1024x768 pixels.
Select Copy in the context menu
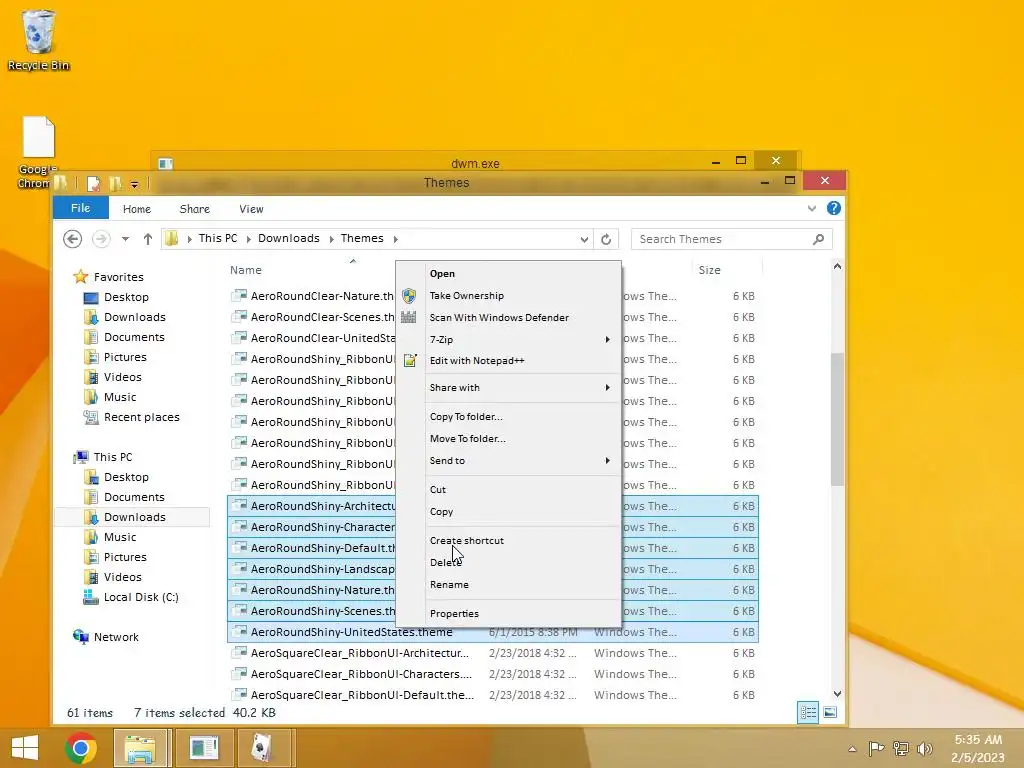(509, 511)
